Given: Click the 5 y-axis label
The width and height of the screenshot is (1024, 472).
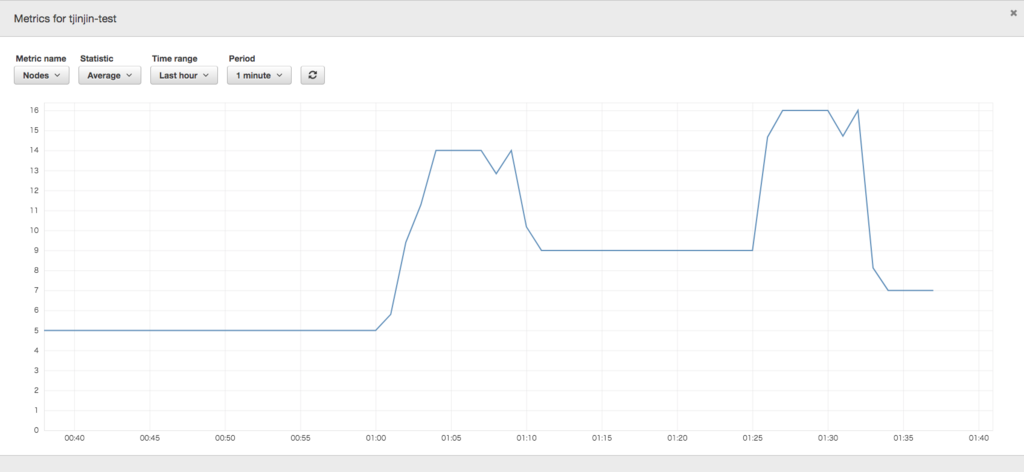Looking at the screenshot, I should [x=37, y=330].
